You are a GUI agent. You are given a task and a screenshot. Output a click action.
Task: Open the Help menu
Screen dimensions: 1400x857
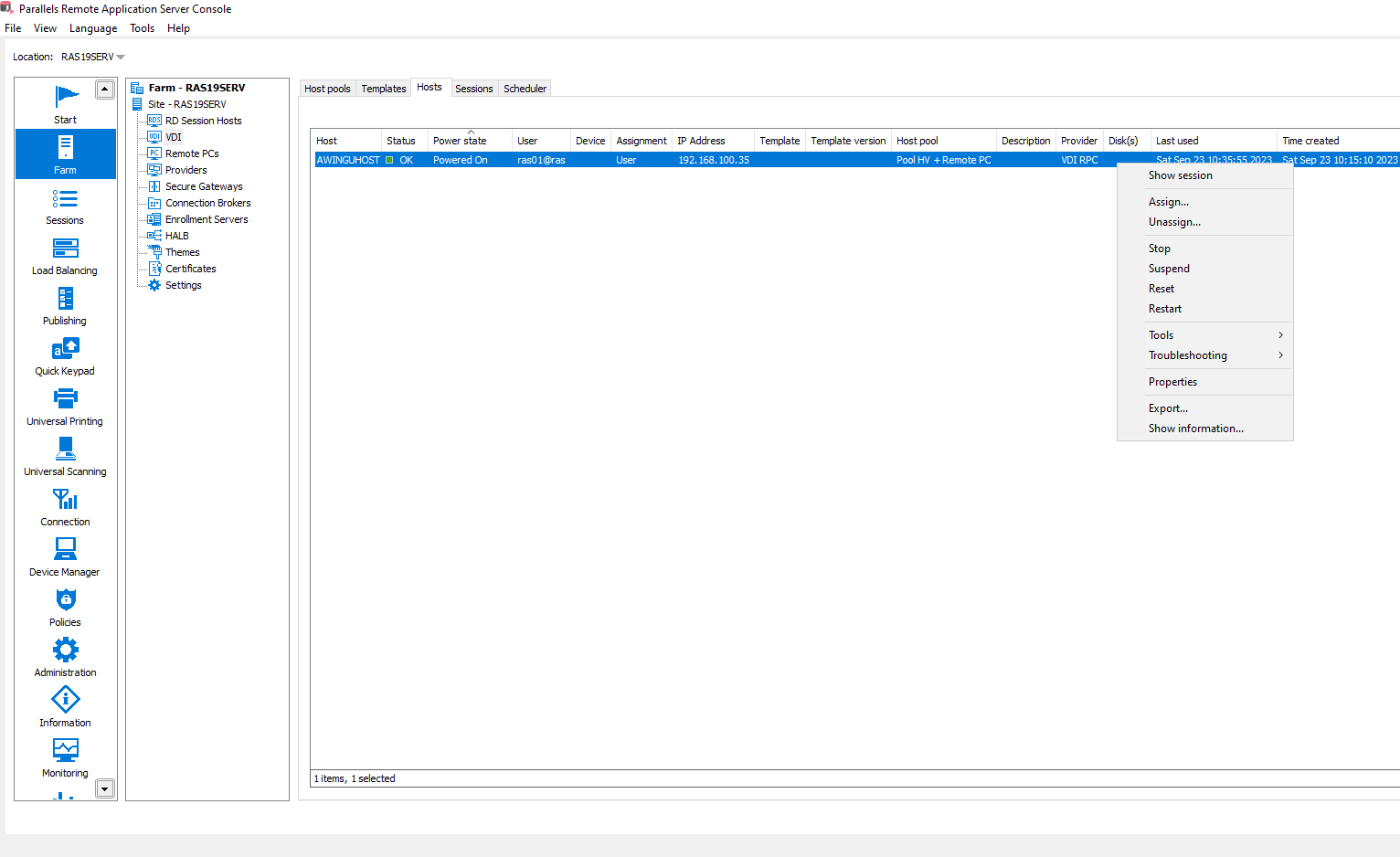pyautogui.click(x=178, y=28)
